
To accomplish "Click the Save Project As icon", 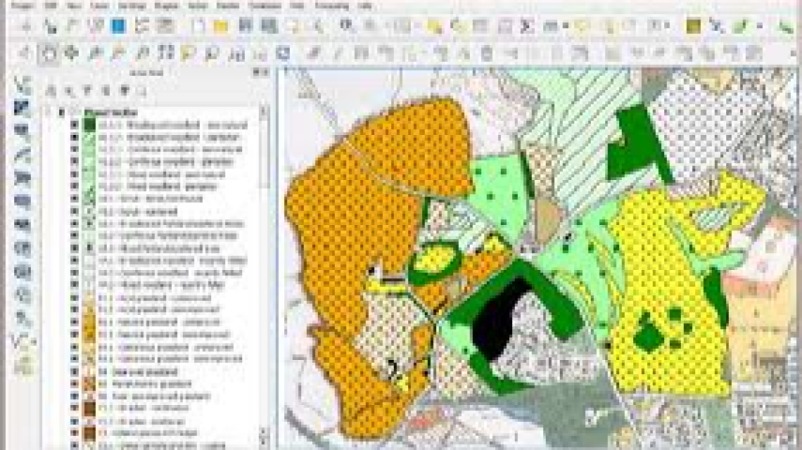I will (269, 26).
